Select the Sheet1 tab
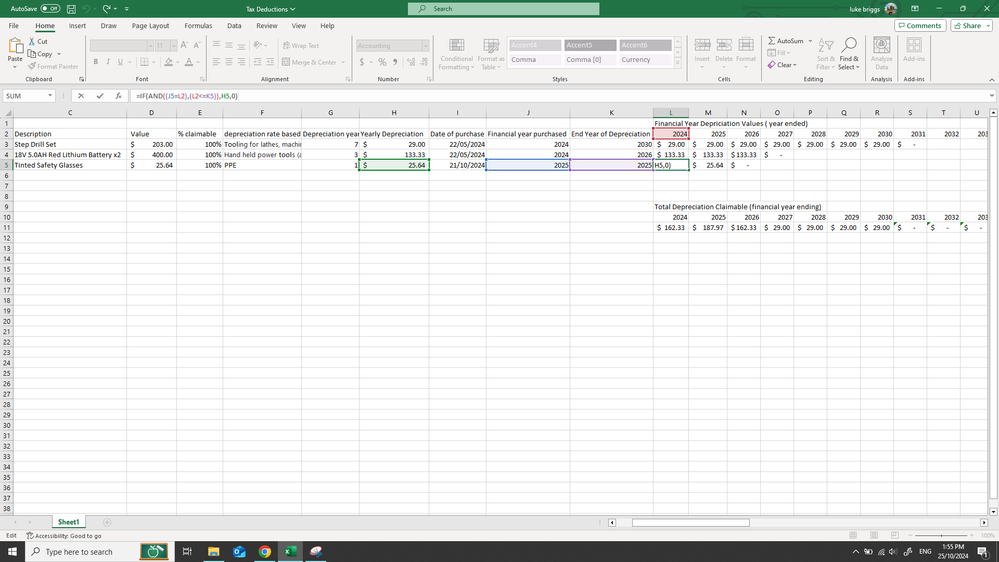This screenshot has width=999, height=562. point(69,522)
